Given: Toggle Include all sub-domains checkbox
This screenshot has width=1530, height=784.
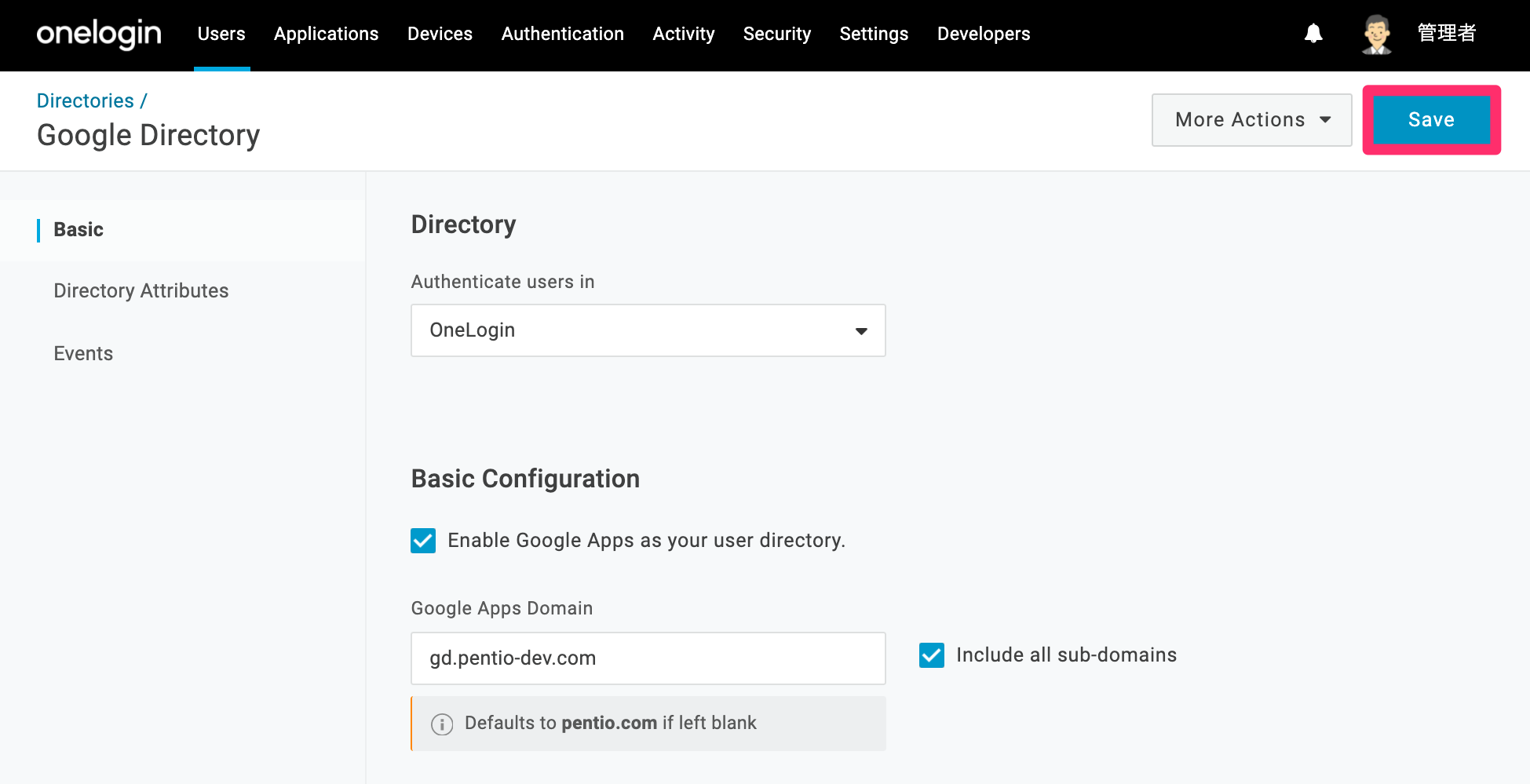Looking at the screenshot, I should (x=932, y=655).
